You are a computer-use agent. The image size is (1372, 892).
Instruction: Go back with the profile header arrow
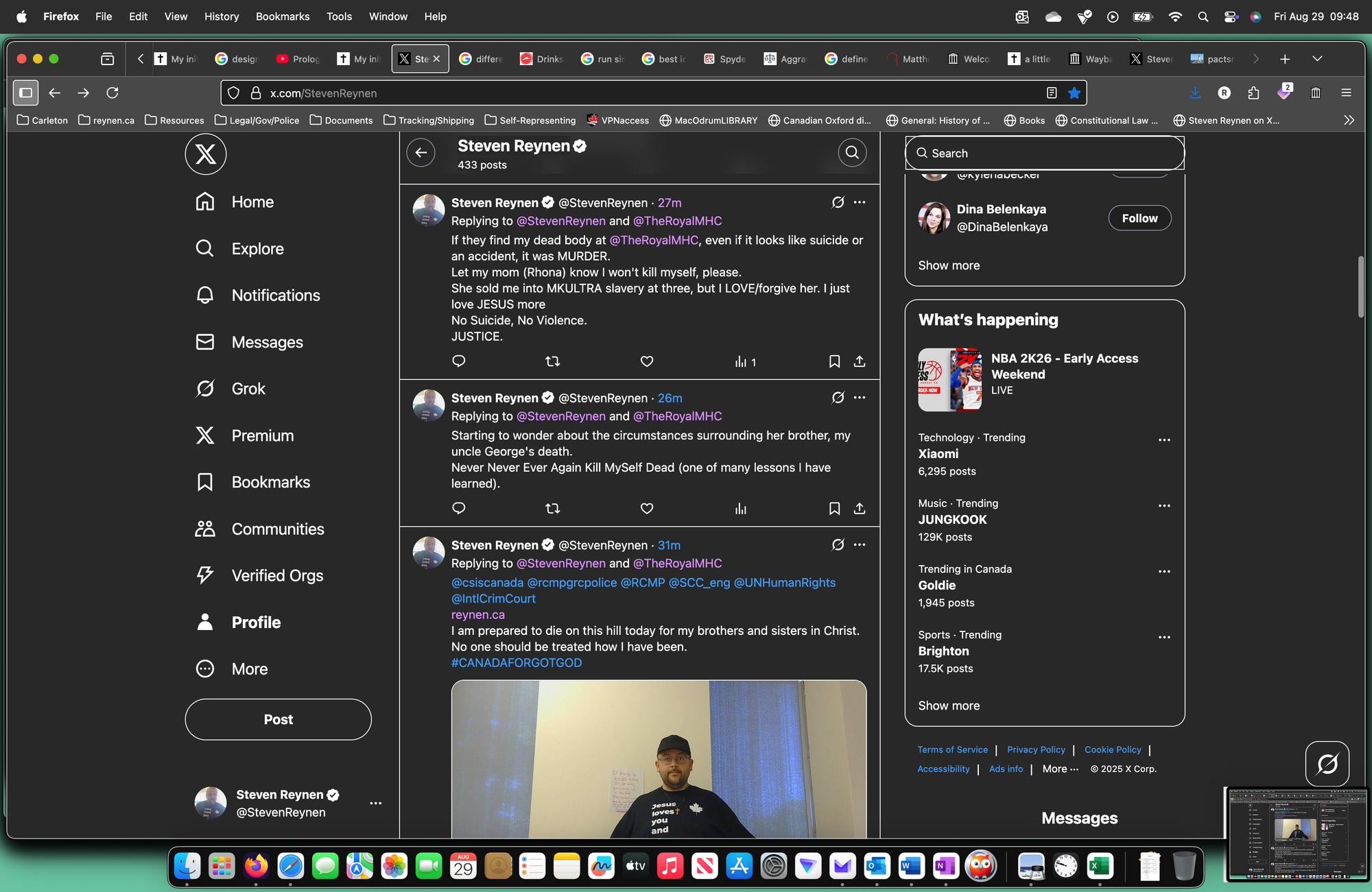pos(421,152)
